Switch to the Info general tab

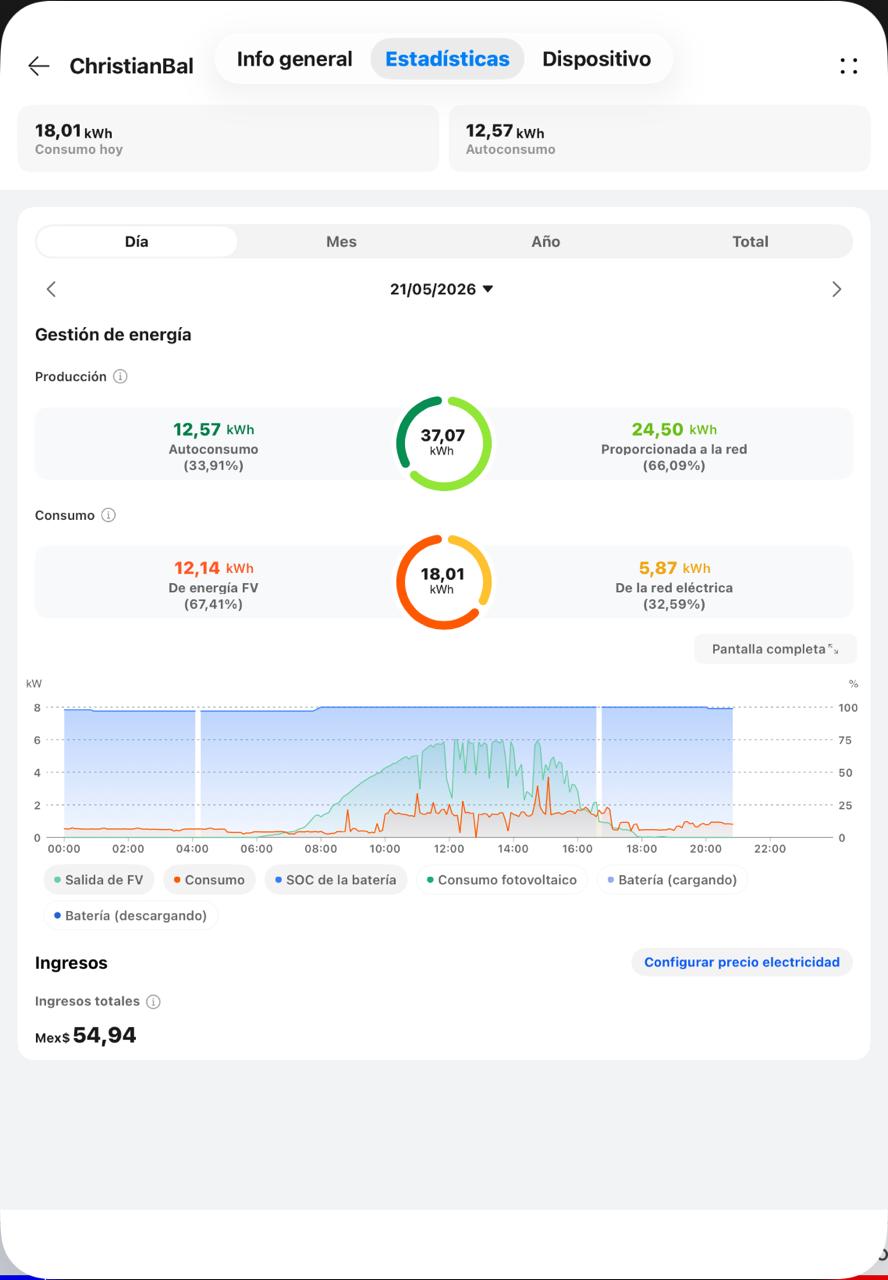[x=294, y=59]
